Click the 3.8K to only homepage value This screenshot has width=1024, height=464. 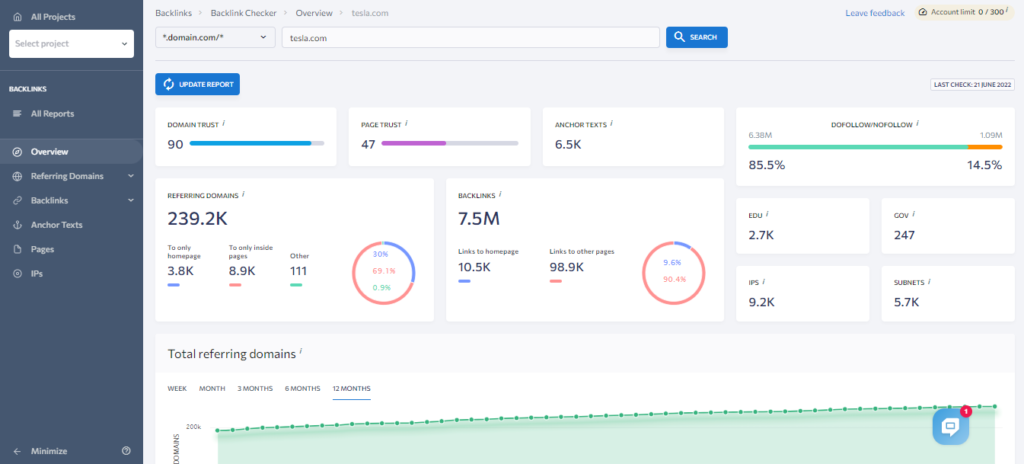point(181,271)
